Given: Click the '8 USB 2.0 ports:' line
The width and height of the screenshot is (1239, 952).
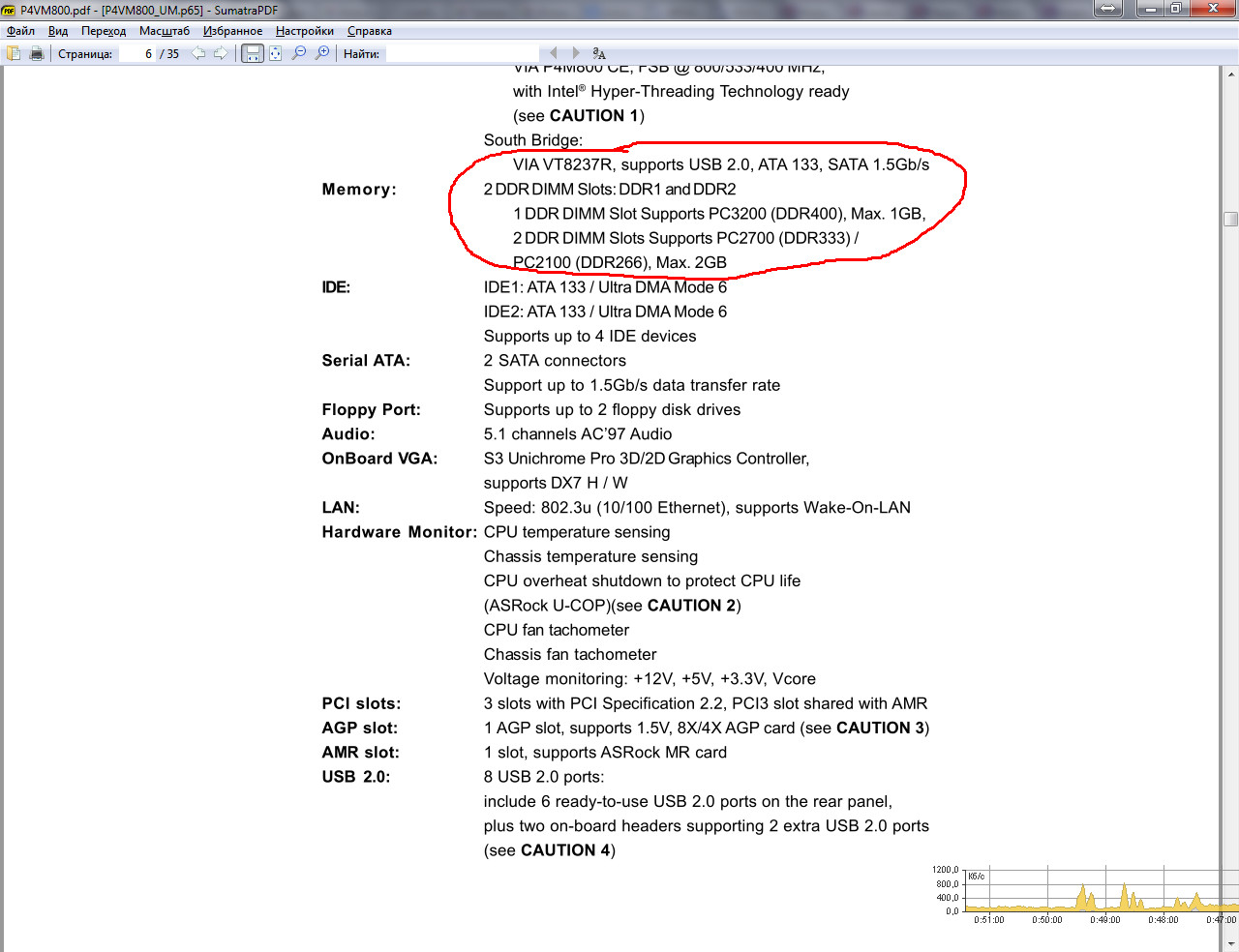Looking at the screenshot, I should tap(544, 777).
